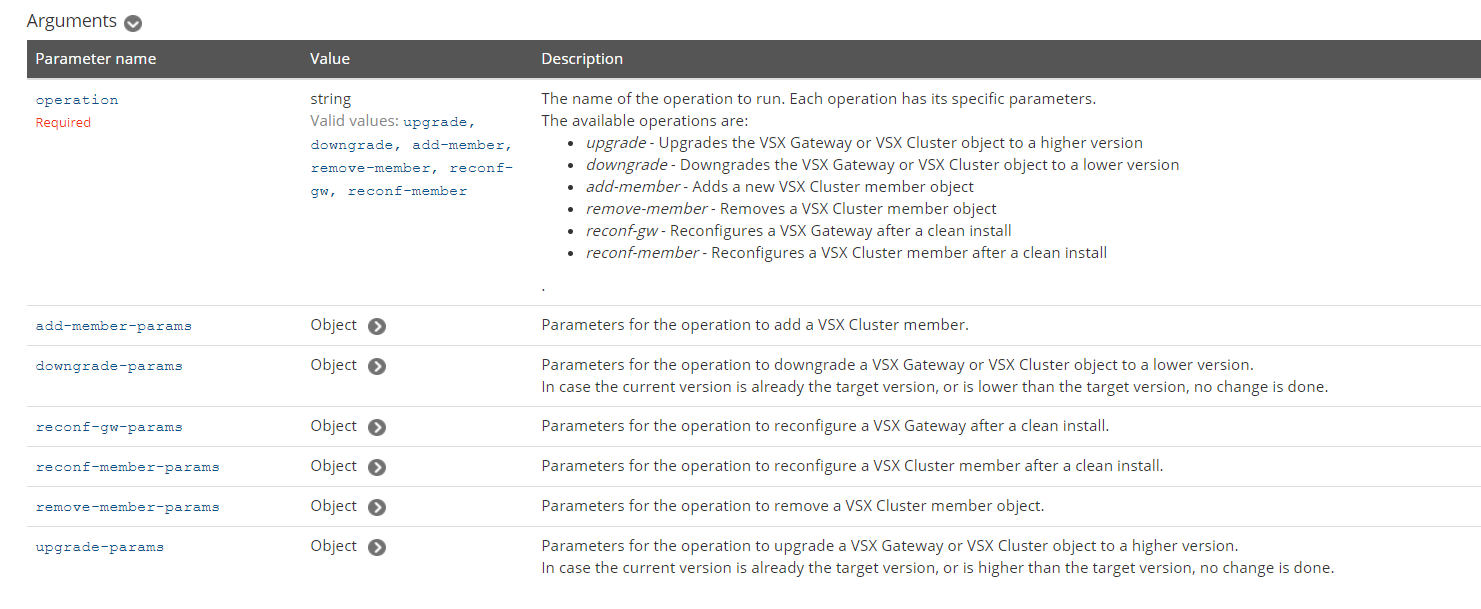Expand add-member-params Object arrow icon
Viewport: 1481px width, 609px height.
click(x=376, y=326)
